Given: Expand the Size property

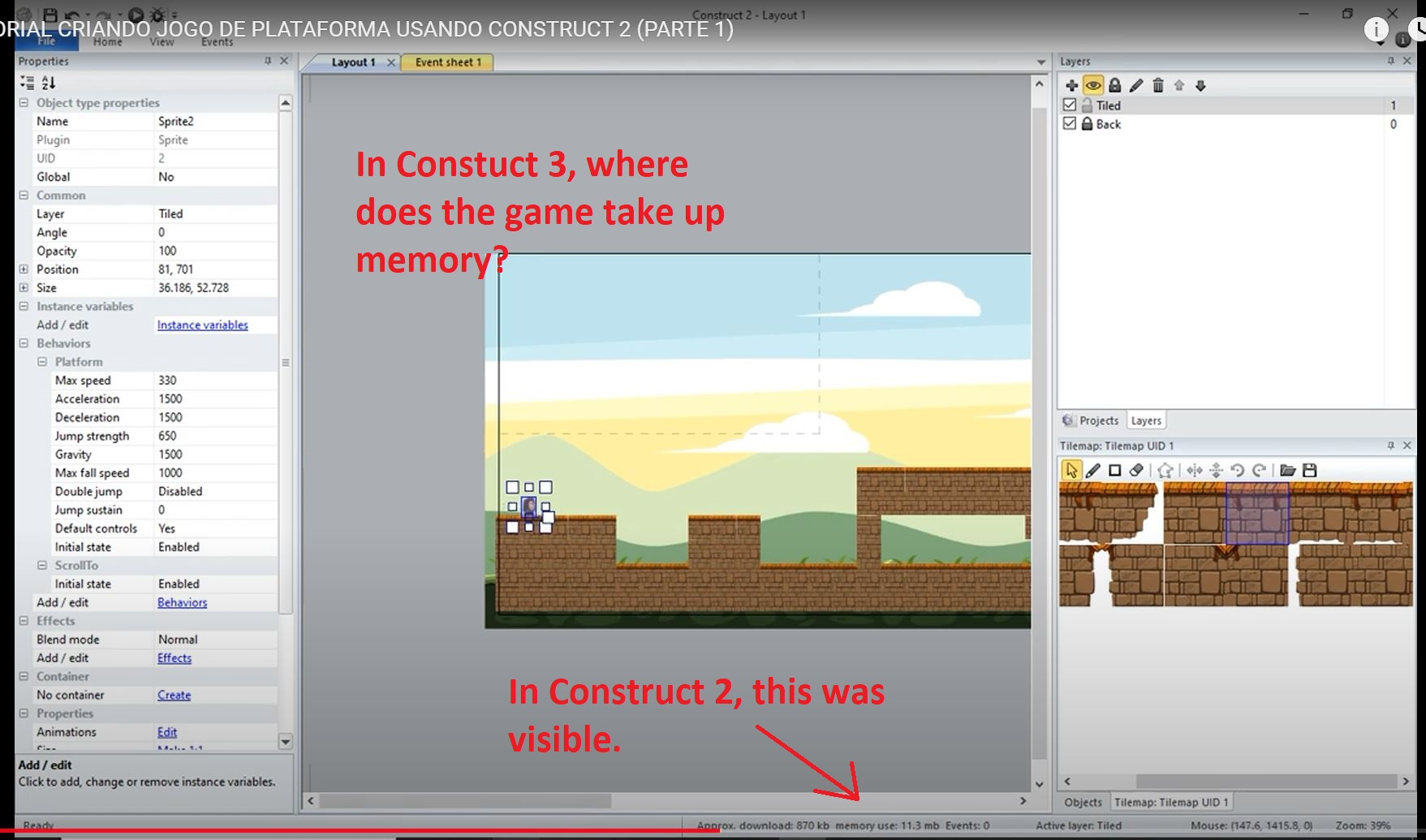Looking at the screenshot, I should click(x=24, y=287).
